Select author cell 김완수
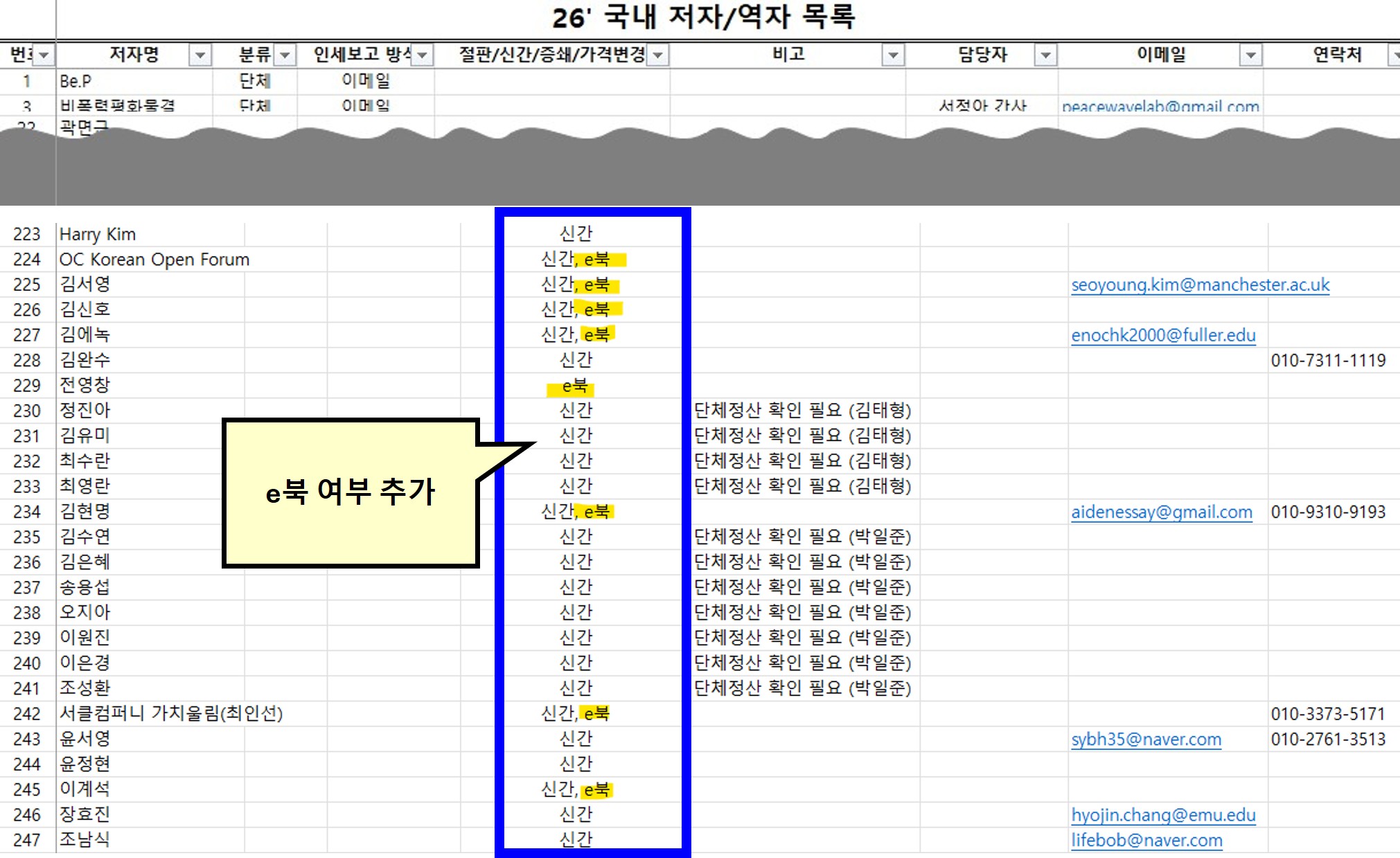 (x=150, y=360)
